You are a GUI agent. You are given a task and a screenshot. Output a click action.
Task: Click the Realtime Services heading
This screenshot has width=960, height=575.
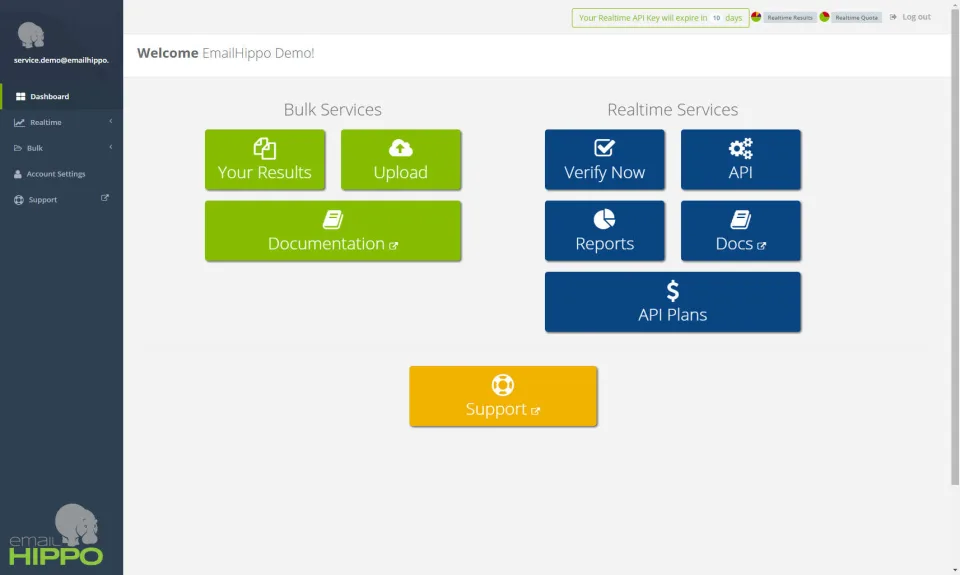click(x=672, y=109)
